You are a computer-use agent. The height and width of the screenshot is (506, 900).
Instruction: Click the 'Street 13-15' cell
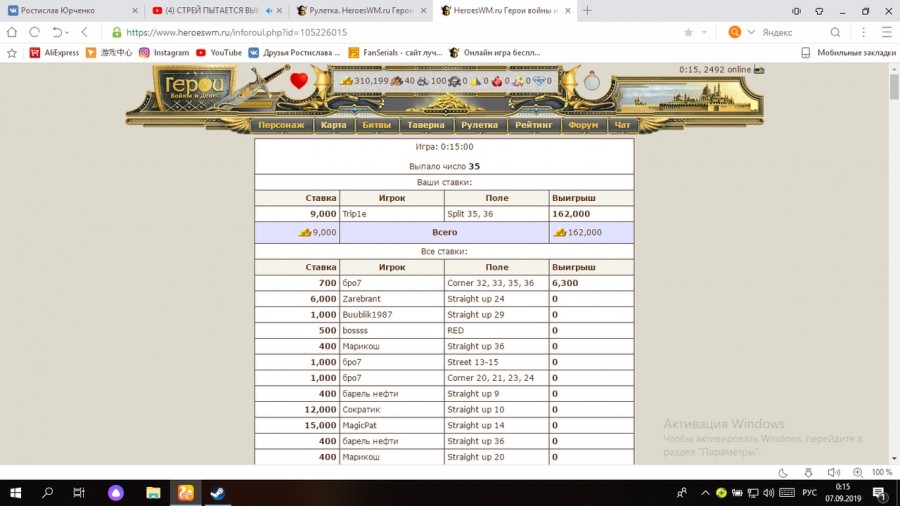point(496,362)
